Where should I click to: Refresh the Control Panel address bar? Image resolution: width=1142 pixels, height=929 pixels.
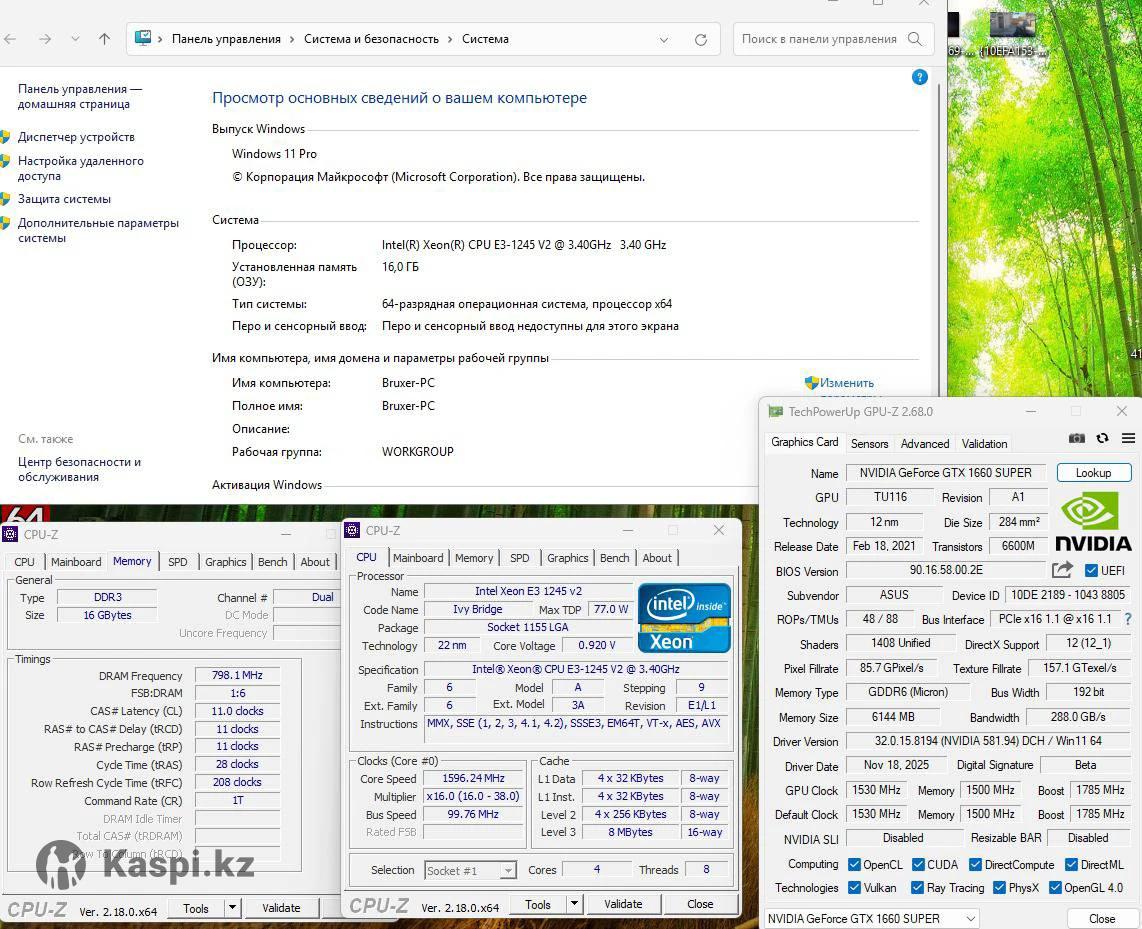pyautogui.click(x=701, y=40)
